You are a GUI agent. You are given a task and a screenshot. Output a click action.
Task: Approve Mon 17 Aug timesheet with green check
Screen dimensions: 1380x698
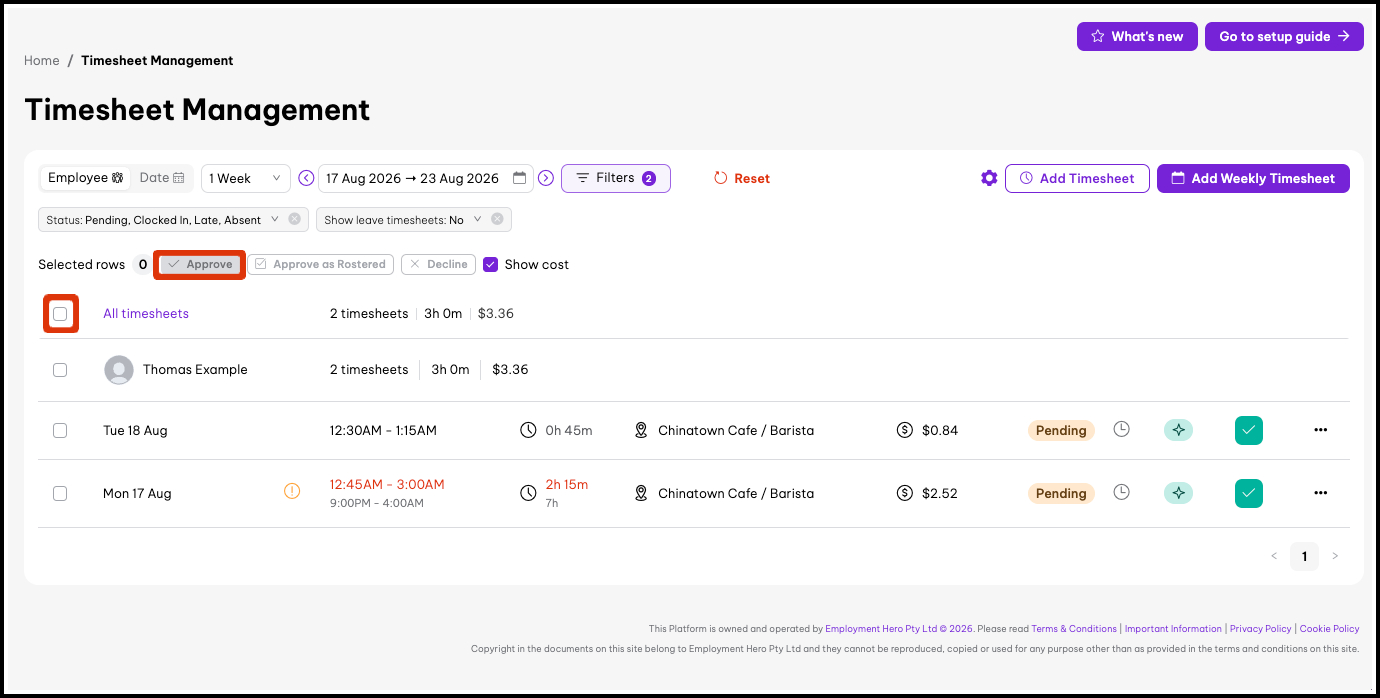(x=1249, y=493)
